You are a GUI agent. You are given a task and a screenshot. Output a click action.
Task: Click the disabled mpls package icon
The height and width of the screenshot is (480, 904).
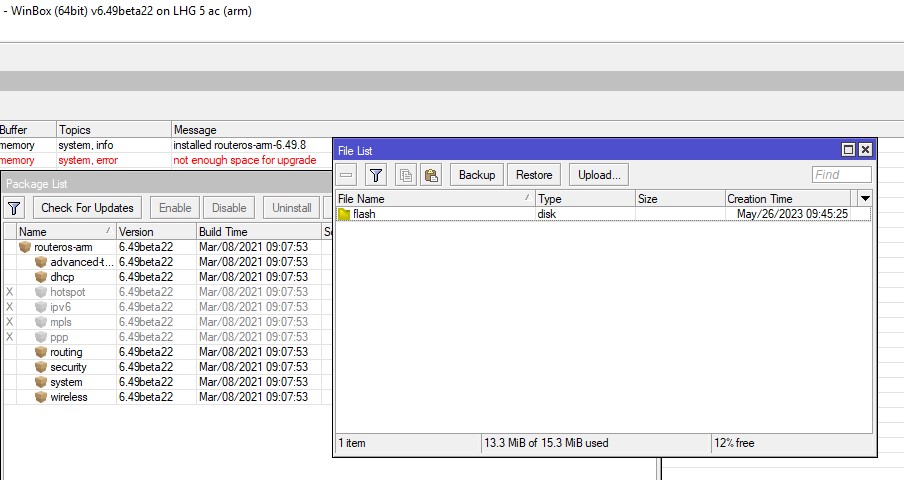[41, 322]
